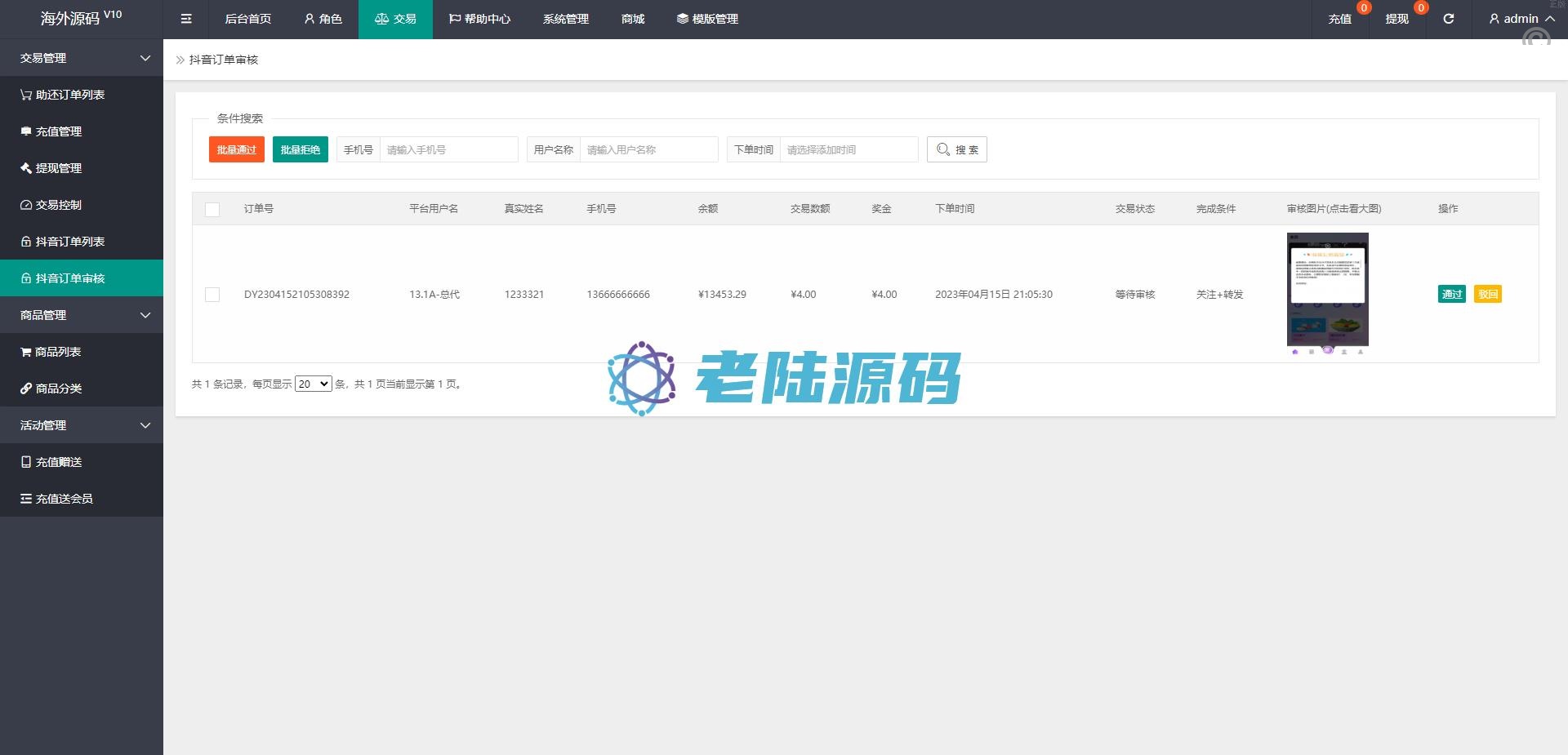This screenshot has height=755, width=1568.
Task: Click the search magnifier button
Action: tap(956, 149)
